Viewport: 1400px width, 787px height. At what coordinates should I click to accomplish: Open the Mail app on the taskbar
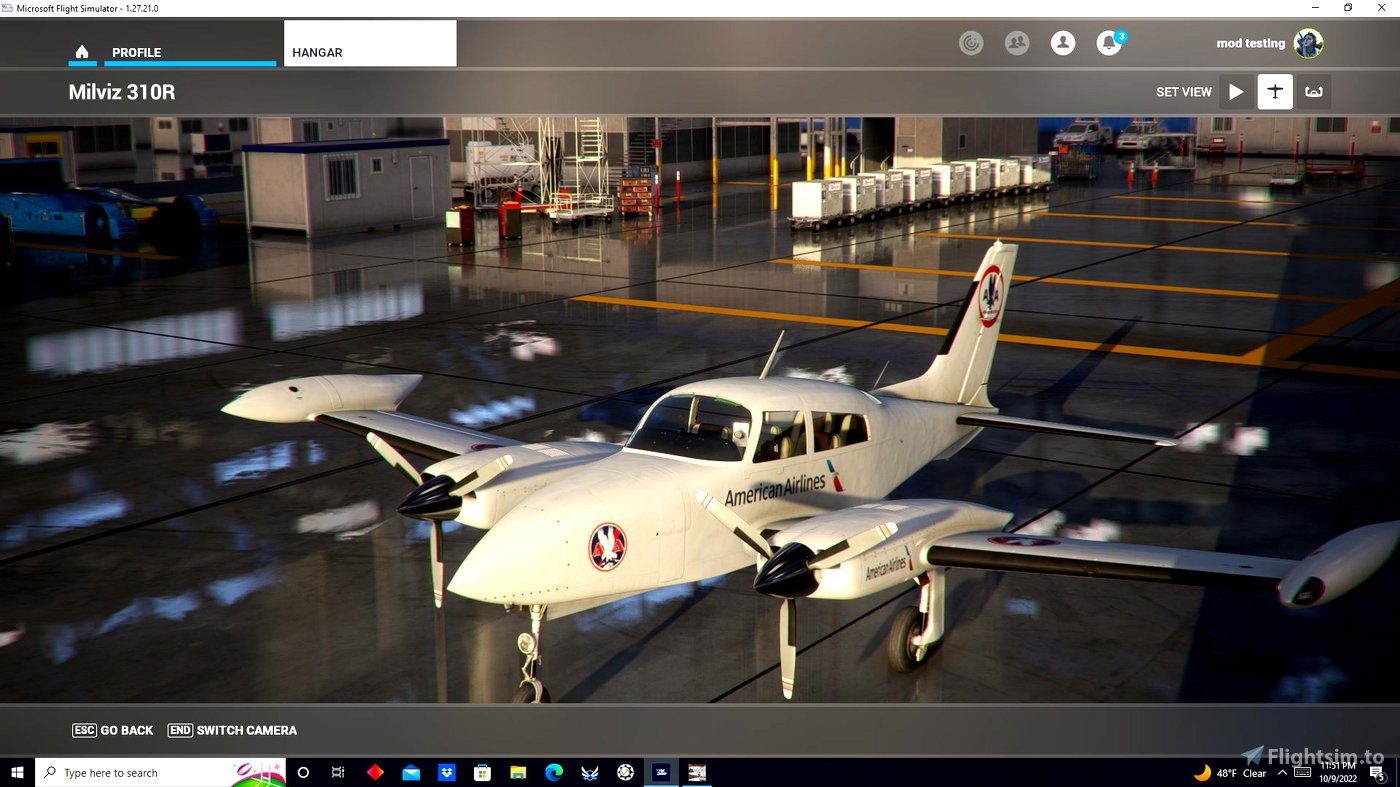411,772
